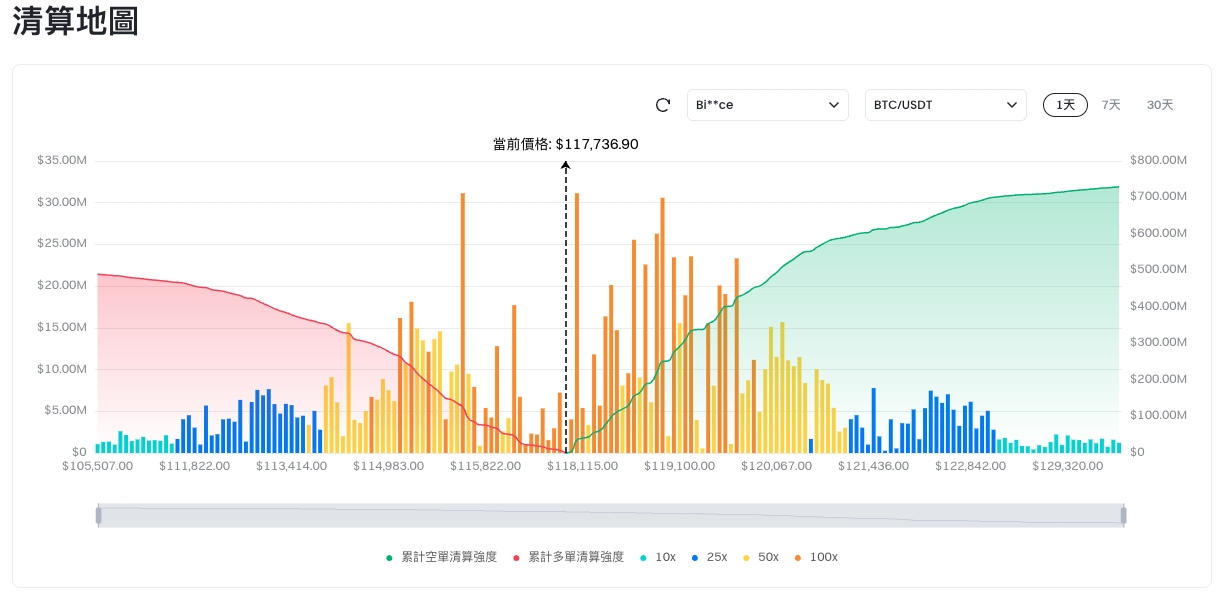Click the right handle of the range slider
The height and width of the screenshot is (596, 1217).
pyautogui.click(x=1123, y=515)
